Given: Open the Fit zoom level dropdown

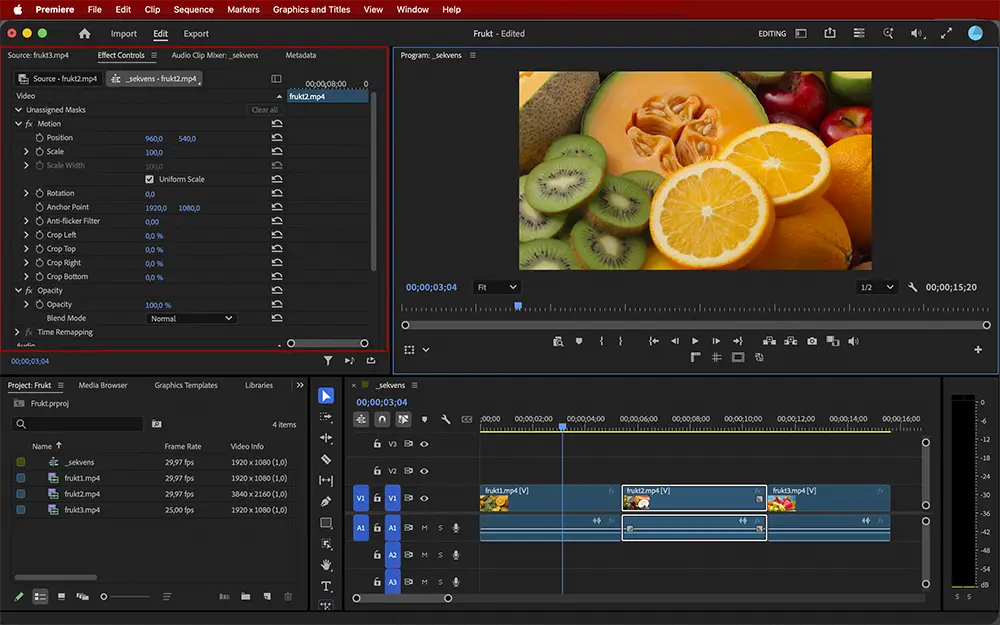Looking at the screenshot, I should tap(497, 287).
